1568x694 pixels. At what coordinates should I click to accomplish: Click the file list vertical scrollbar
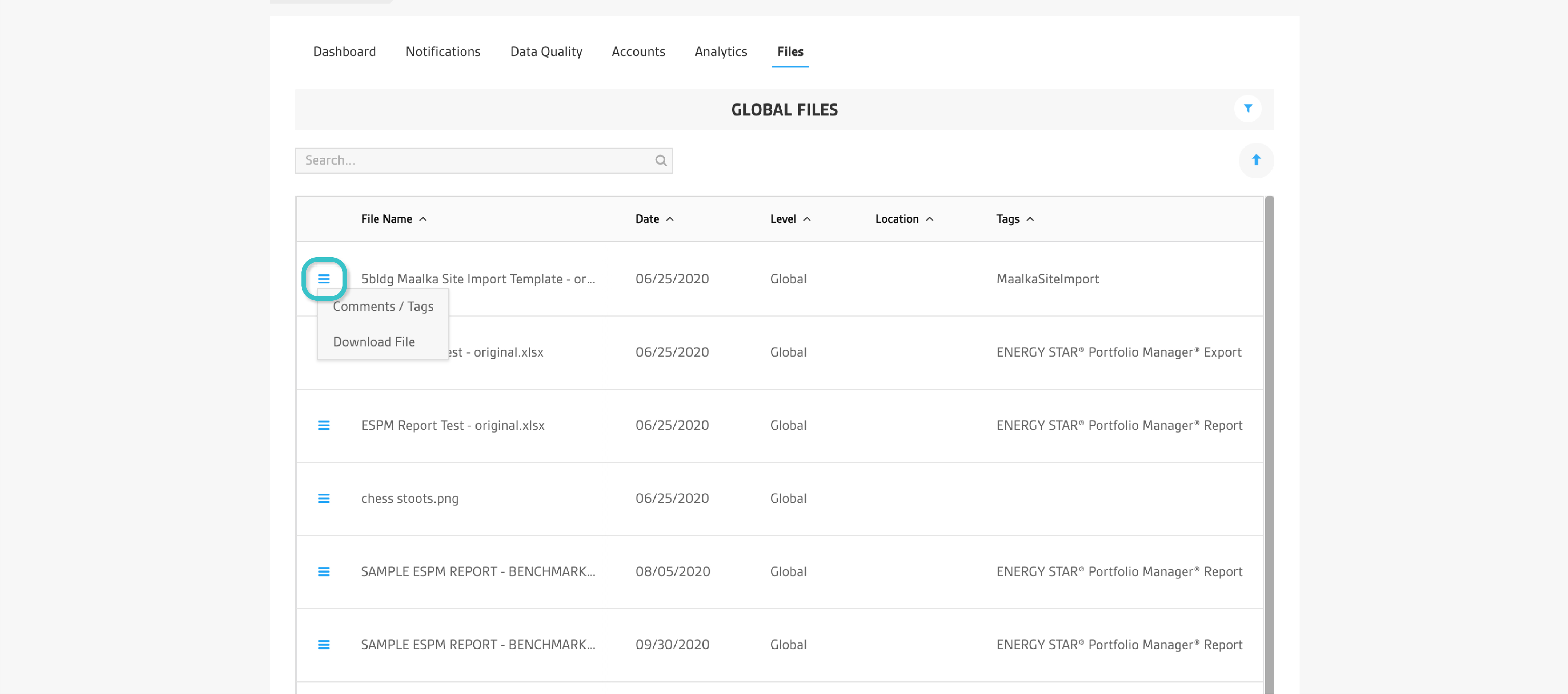tap(1269, 444)
